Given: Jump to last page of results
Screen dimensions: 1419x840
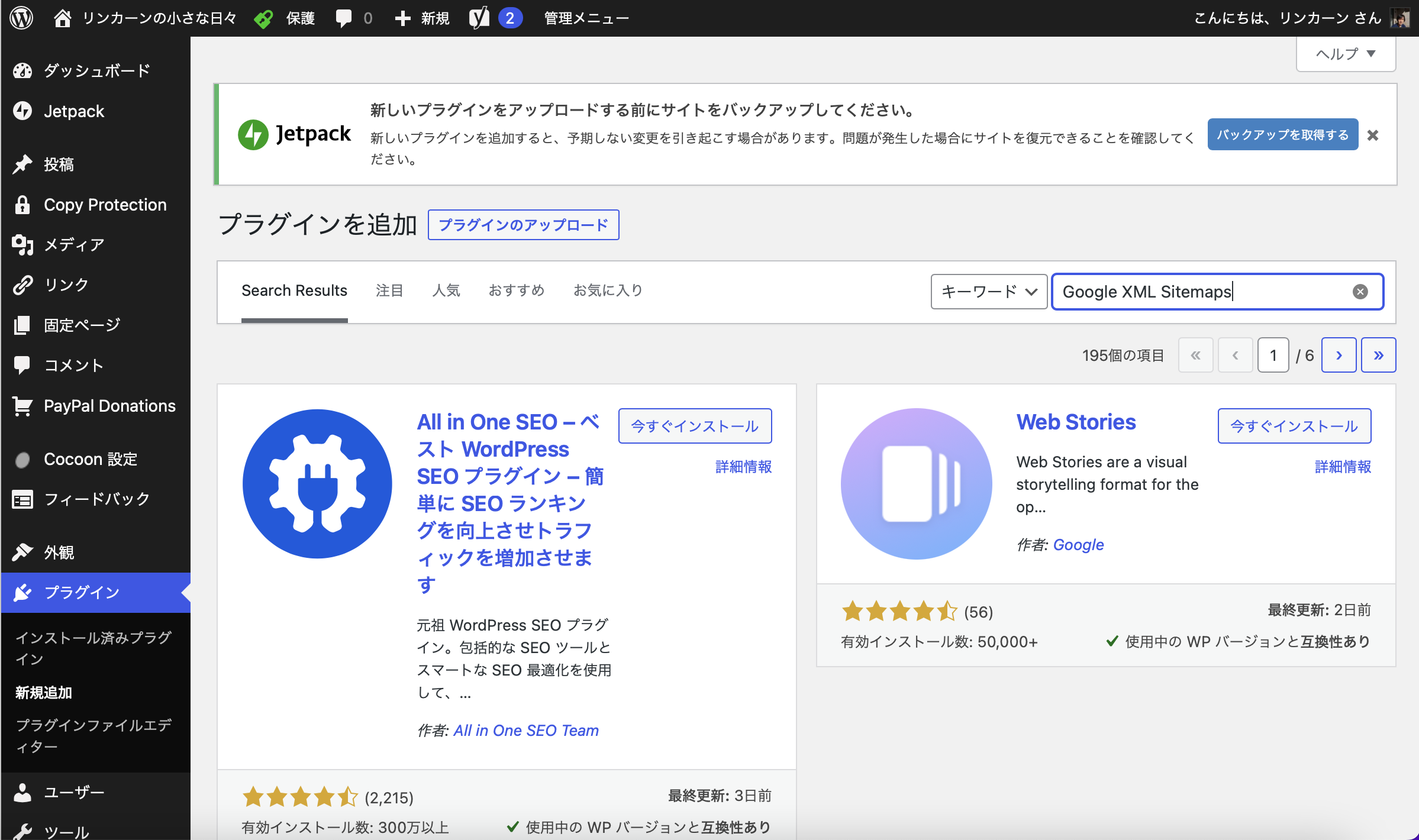Looking at the screenshot, I should click(1378, 355).
